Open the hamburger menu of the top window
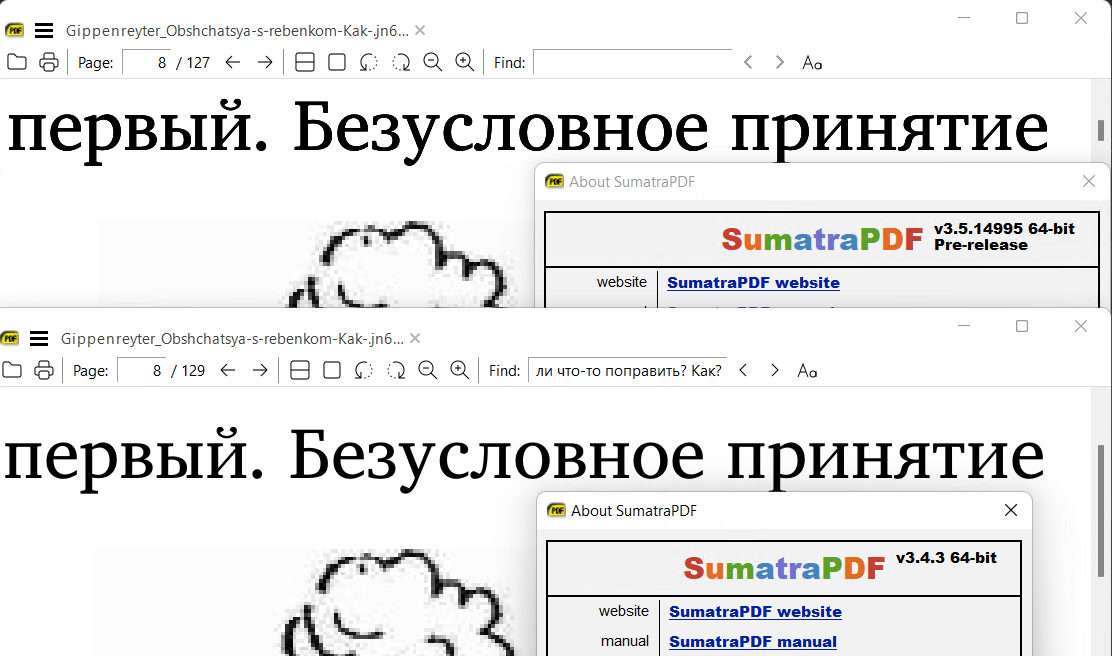Viewport: 1112px width, 656px height. 43,30
